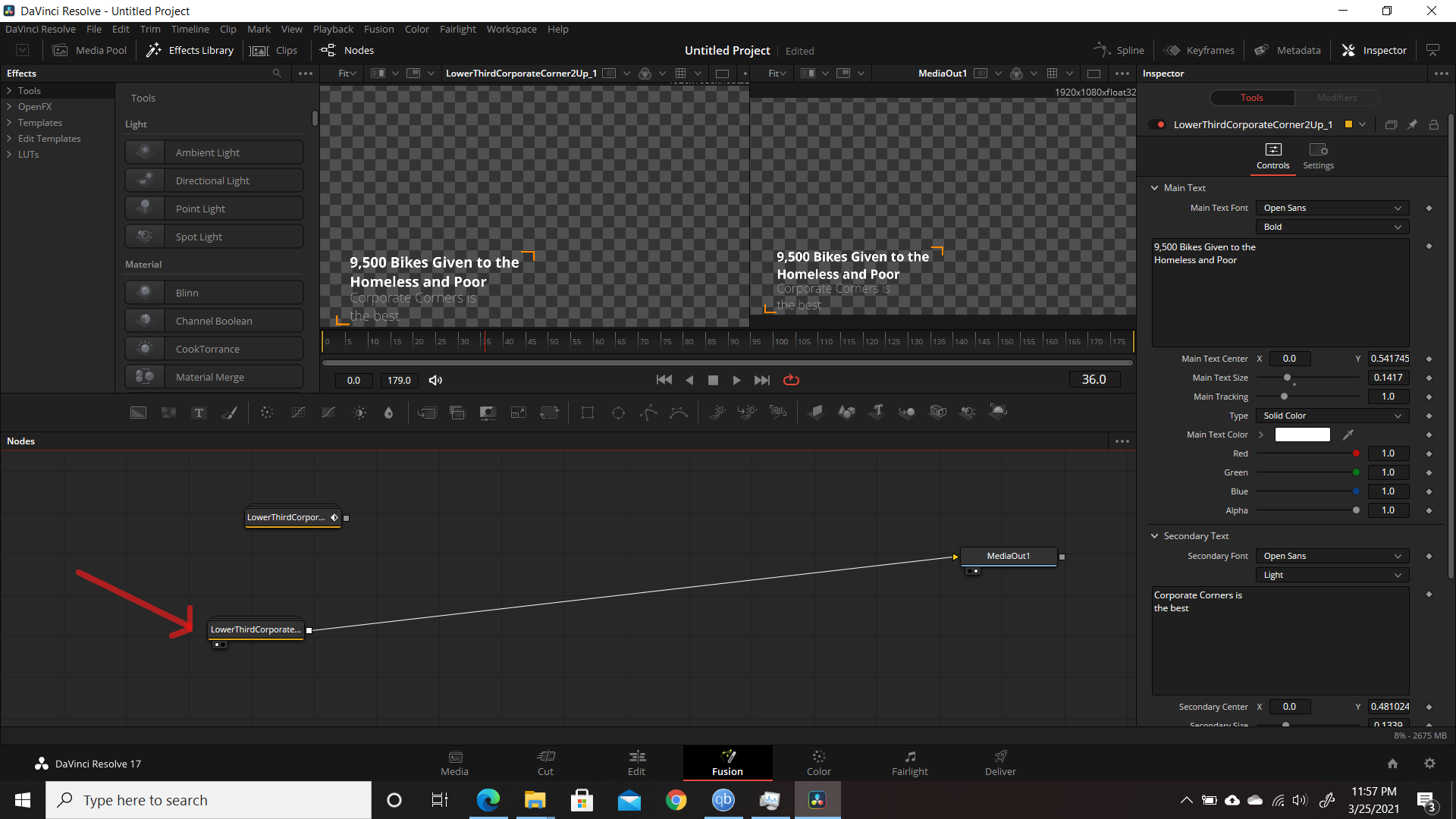Select the Paint brush tool

[x=229, y=413]
